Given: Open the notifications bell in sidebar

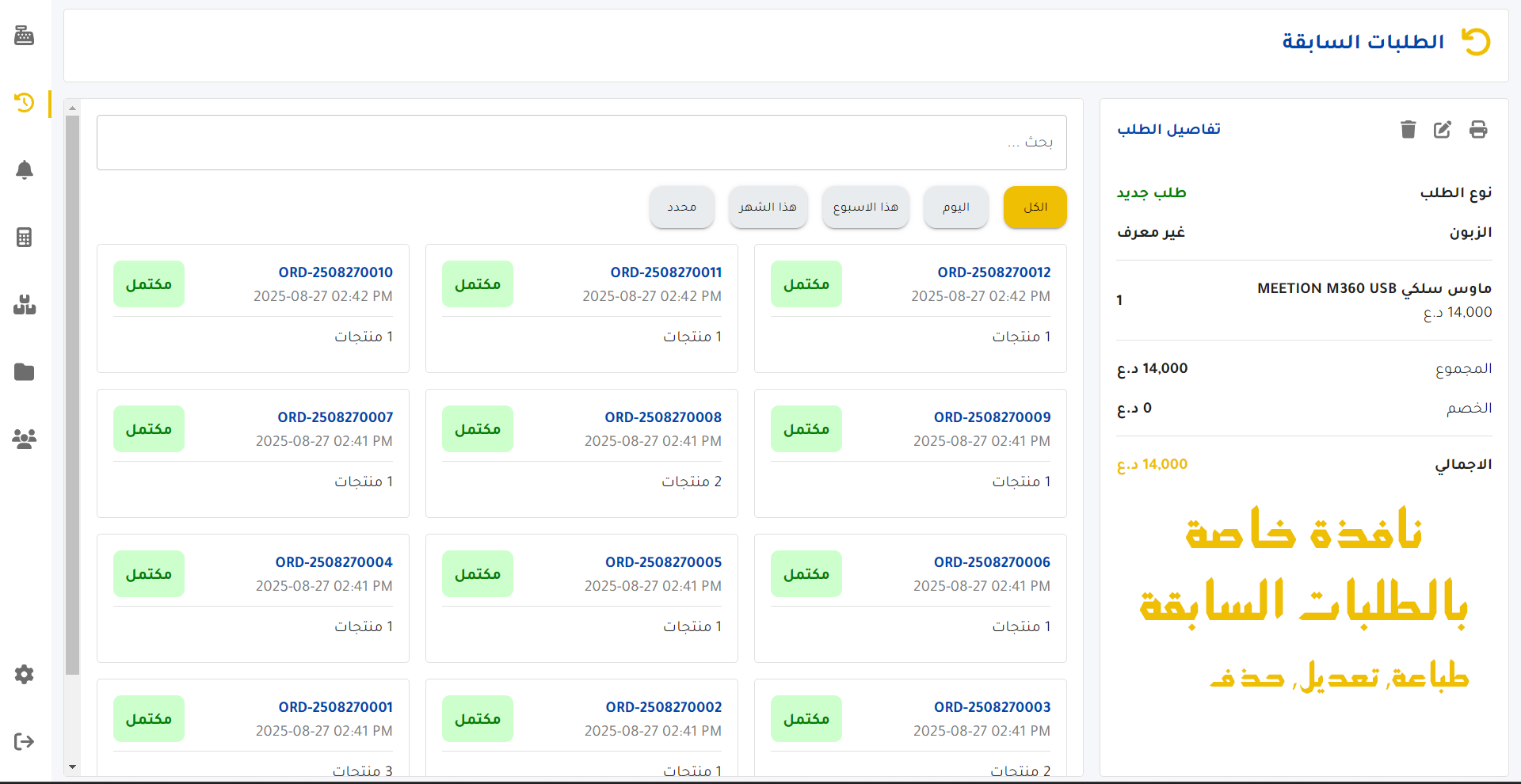Looking at the screenshot, I should 24,169.
